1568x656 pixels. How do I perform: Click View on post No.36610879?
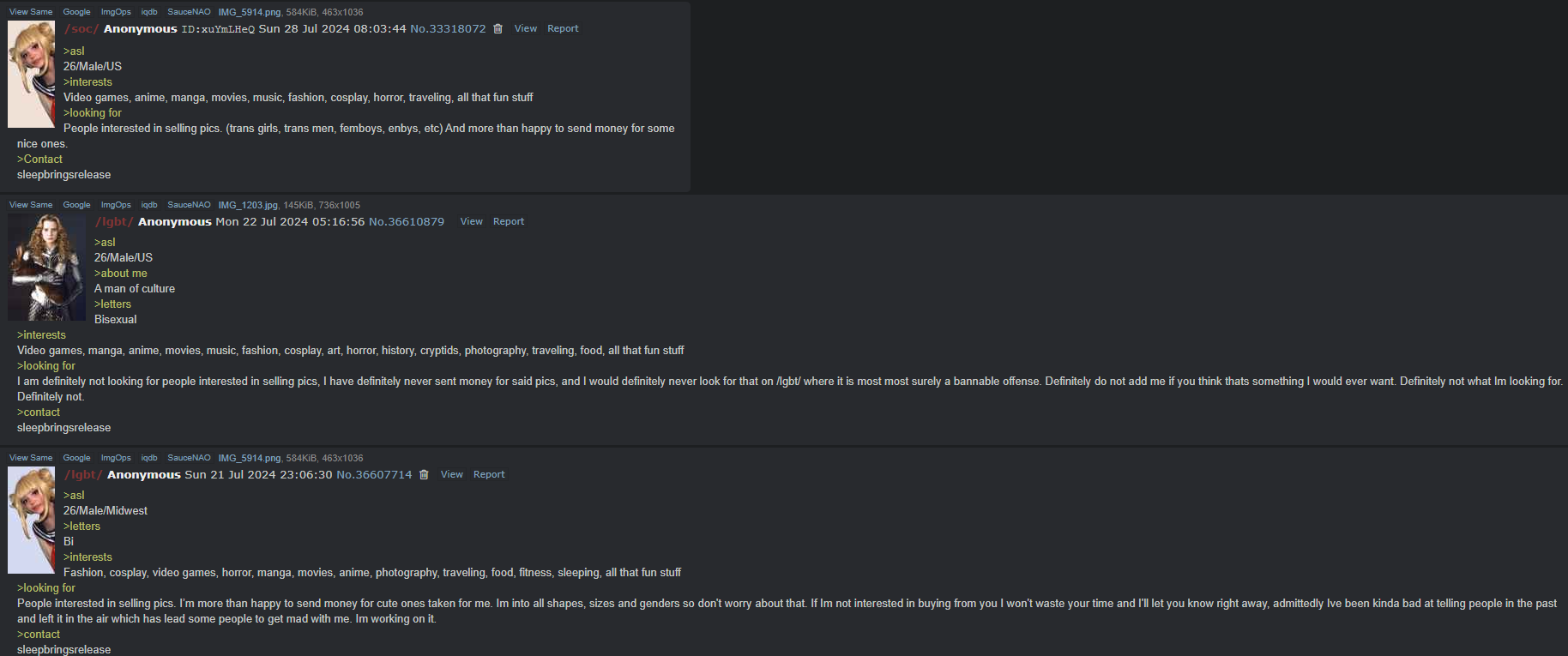471,221
